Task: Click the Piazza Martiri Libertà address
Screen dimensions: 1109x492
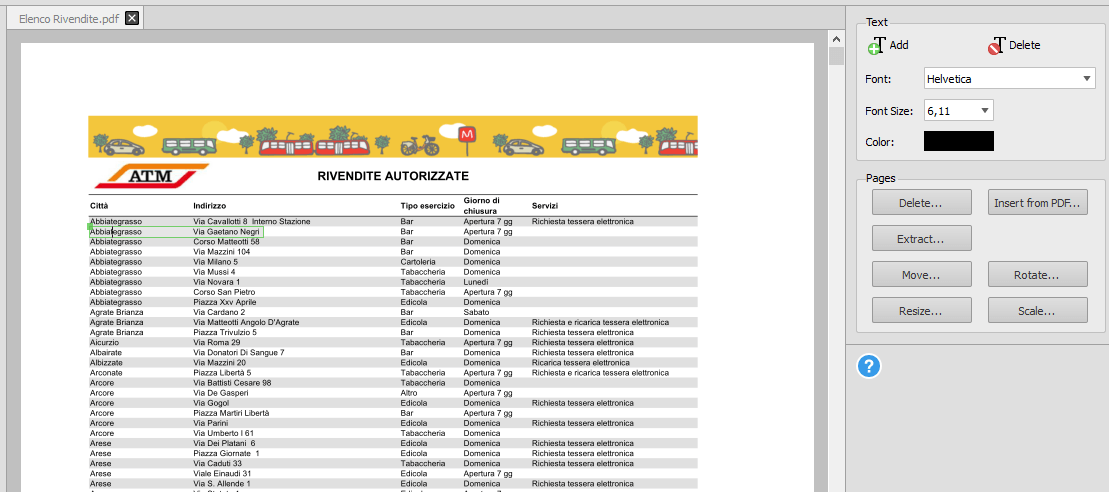Action: point(231,413)
